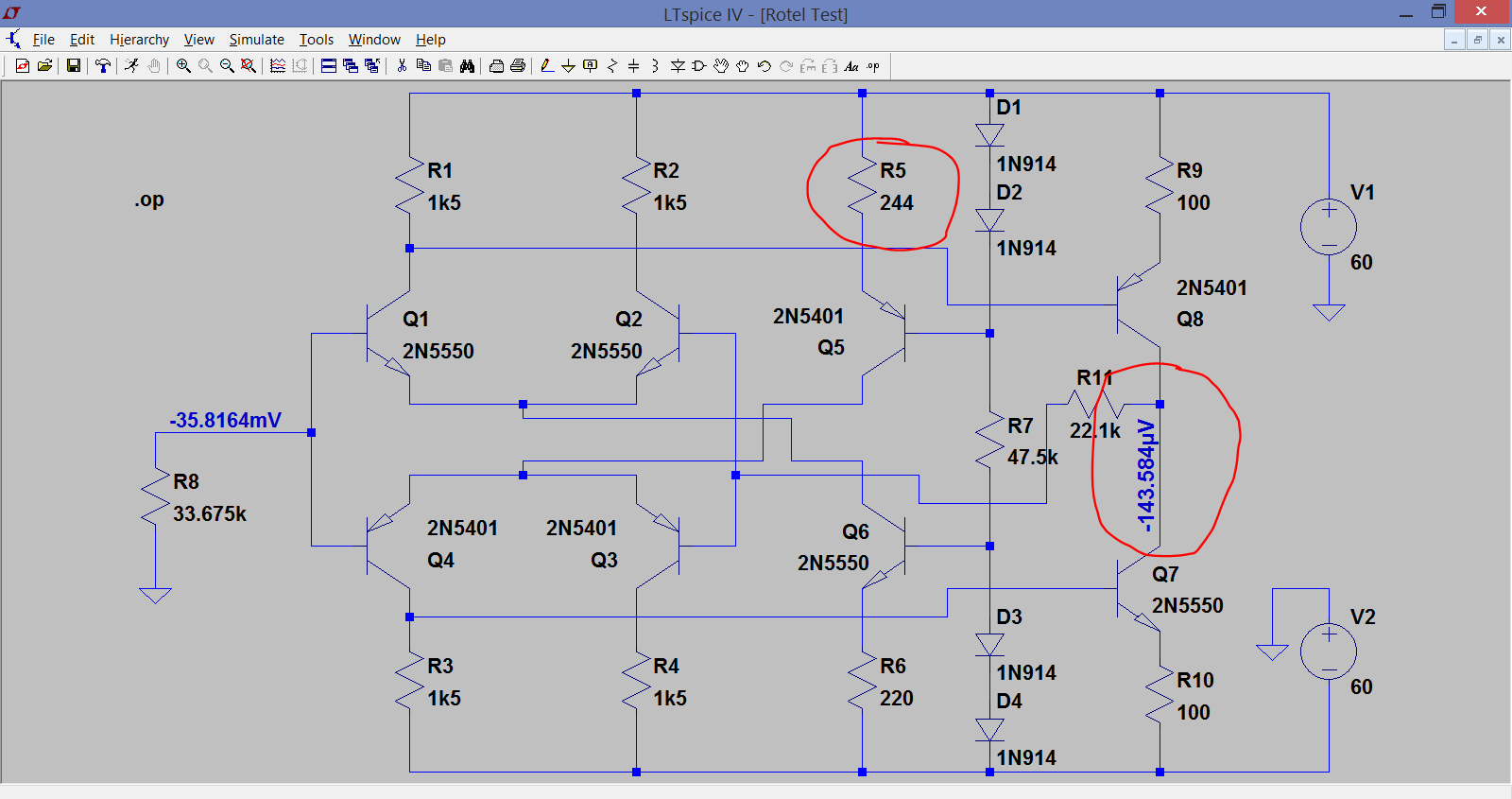Open the Window menu
Image resolution: width=1512 pixels, height=799 pixels.
(x=374, y=40)
